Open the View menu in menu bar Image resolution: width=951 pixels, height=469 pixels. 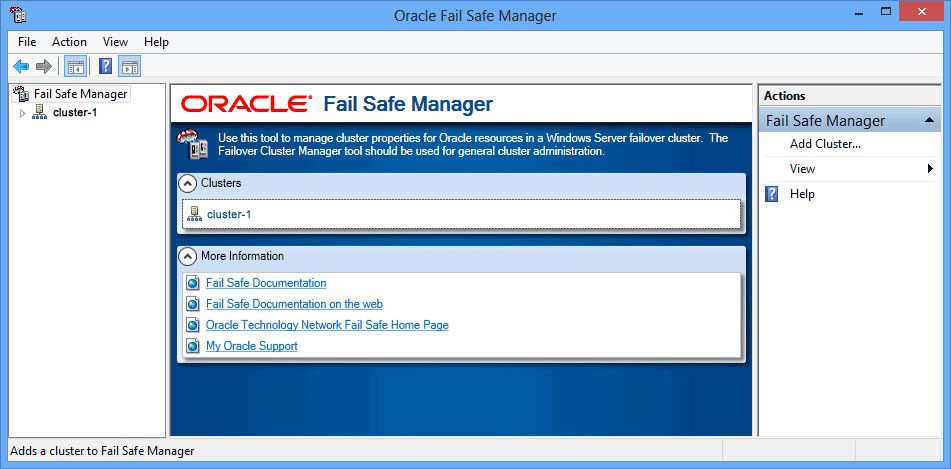[115, 42]
